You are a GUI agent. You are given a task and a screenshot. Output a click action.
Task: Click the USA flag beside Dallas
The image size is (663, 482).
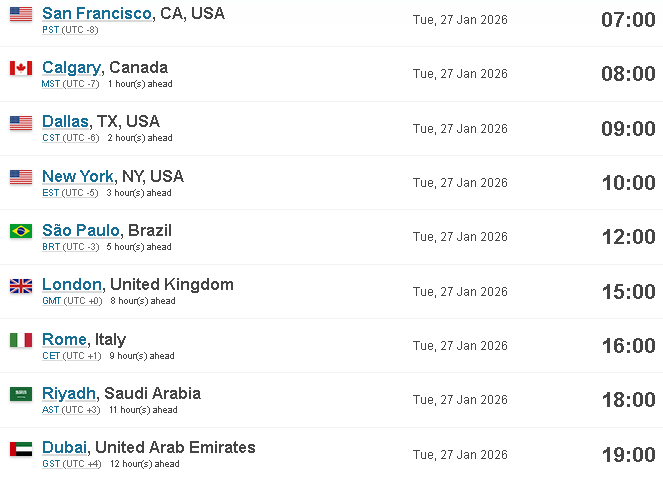point(21,123)
